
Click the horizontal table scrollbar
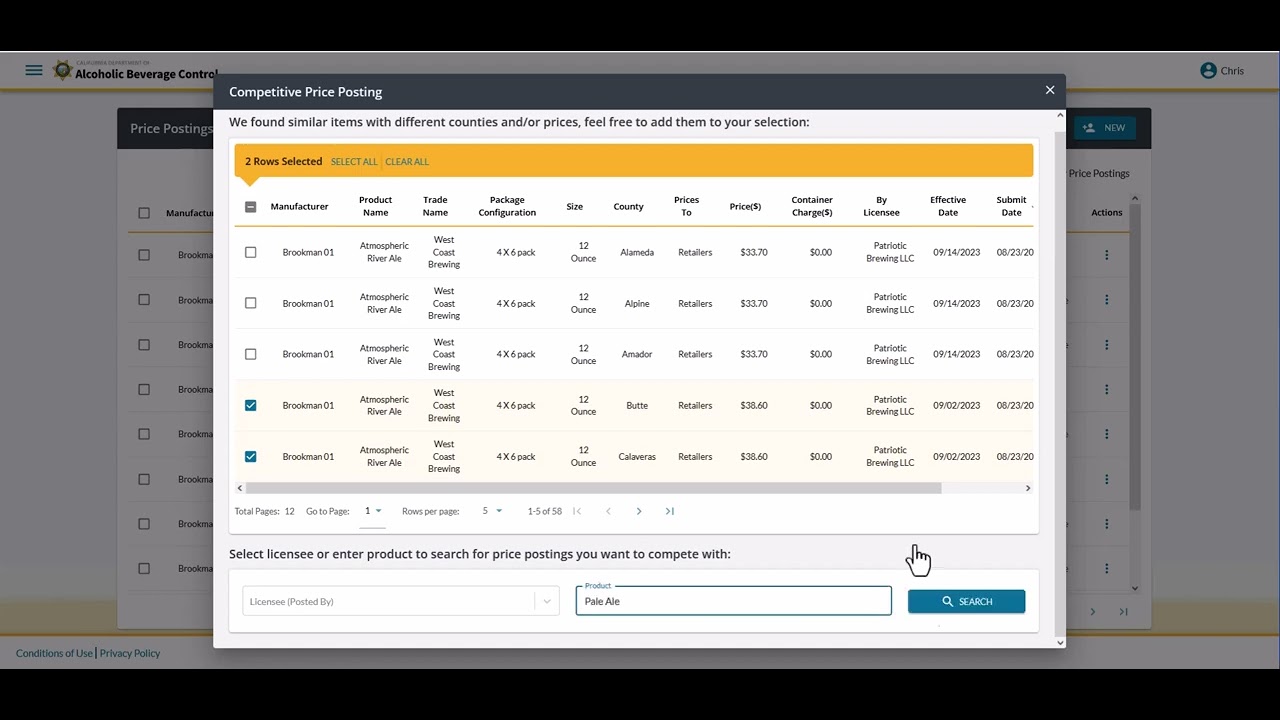[x=593, y=488]
